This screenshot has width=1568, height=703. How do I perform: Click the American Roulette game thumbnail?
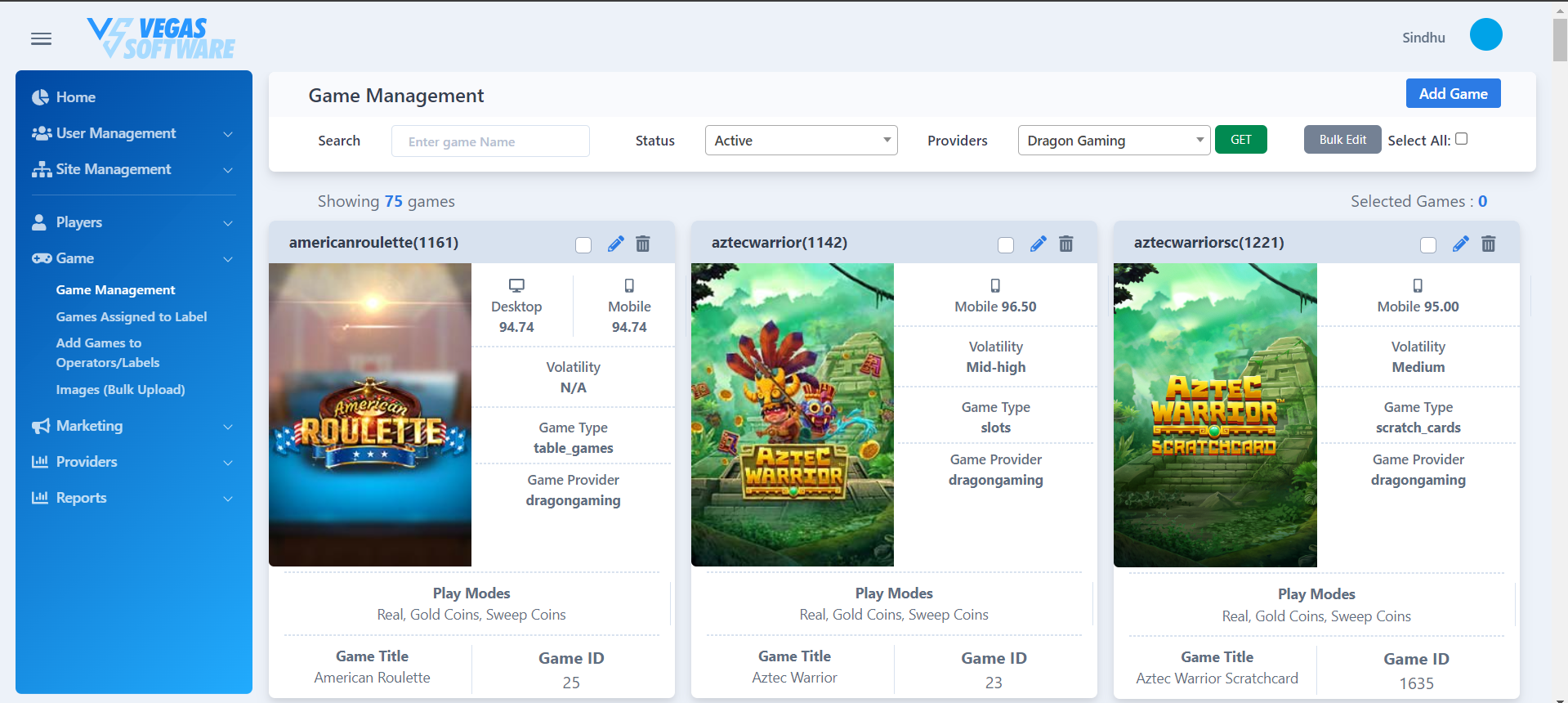tap(370, 414)
